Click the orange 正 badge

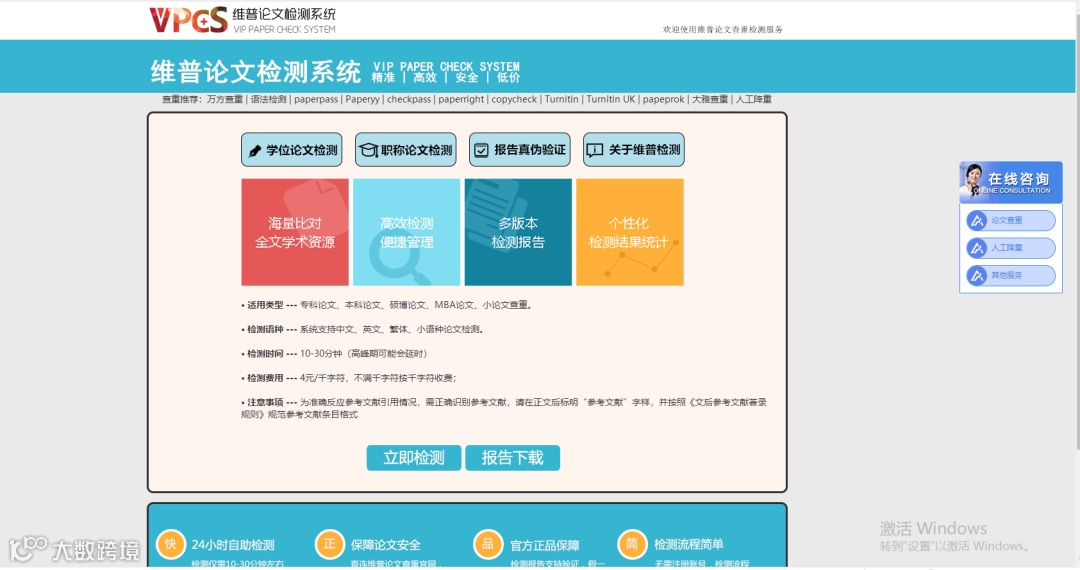pyautogui.click(x=329, y=544)
